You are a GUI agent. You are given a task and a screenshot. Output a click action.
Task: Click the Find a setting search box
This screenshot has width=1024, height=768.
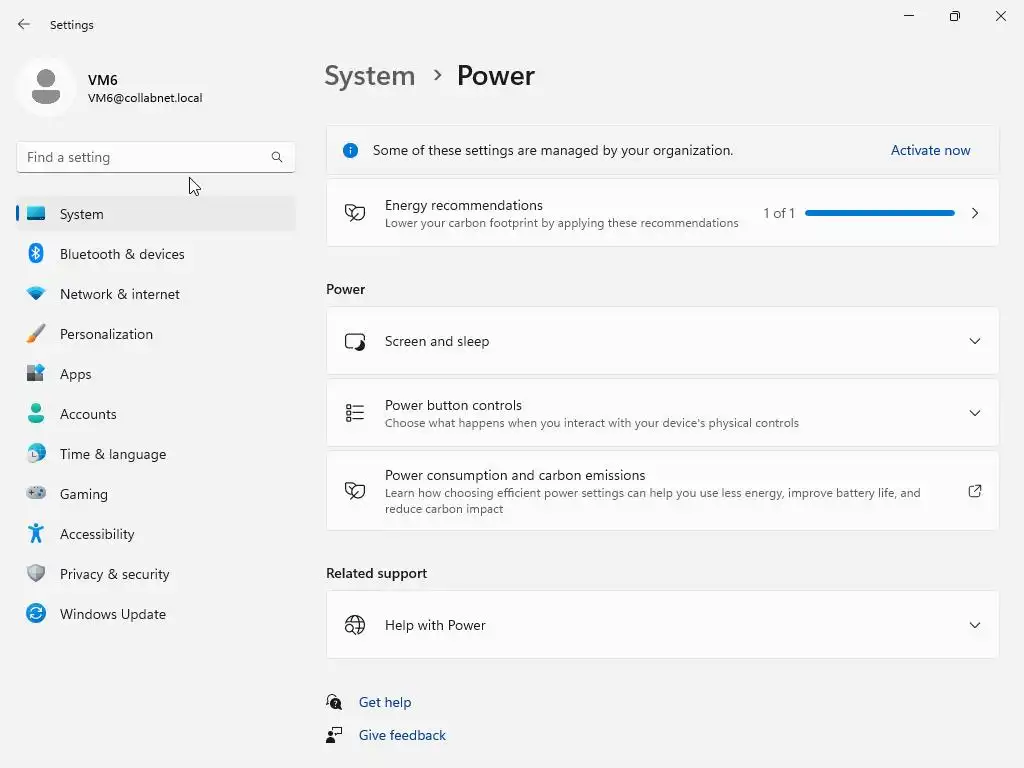(145, 157)
